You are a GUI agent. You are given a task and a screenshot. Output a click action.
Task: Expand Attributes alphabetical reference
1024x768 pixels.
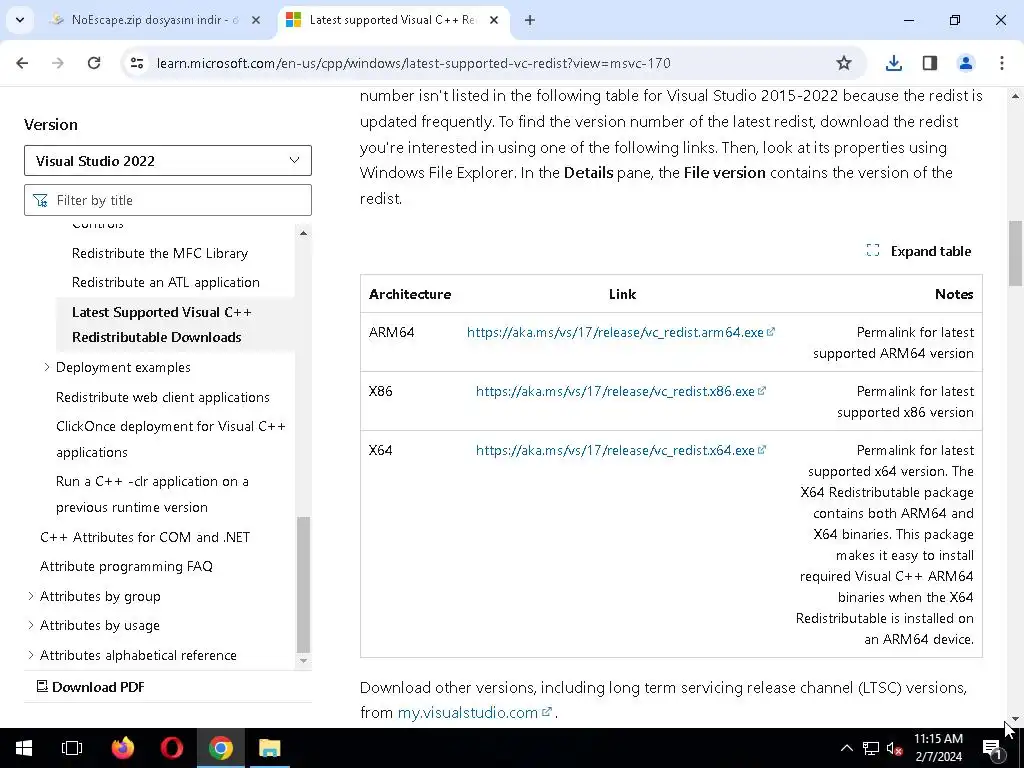coord(31,655)
